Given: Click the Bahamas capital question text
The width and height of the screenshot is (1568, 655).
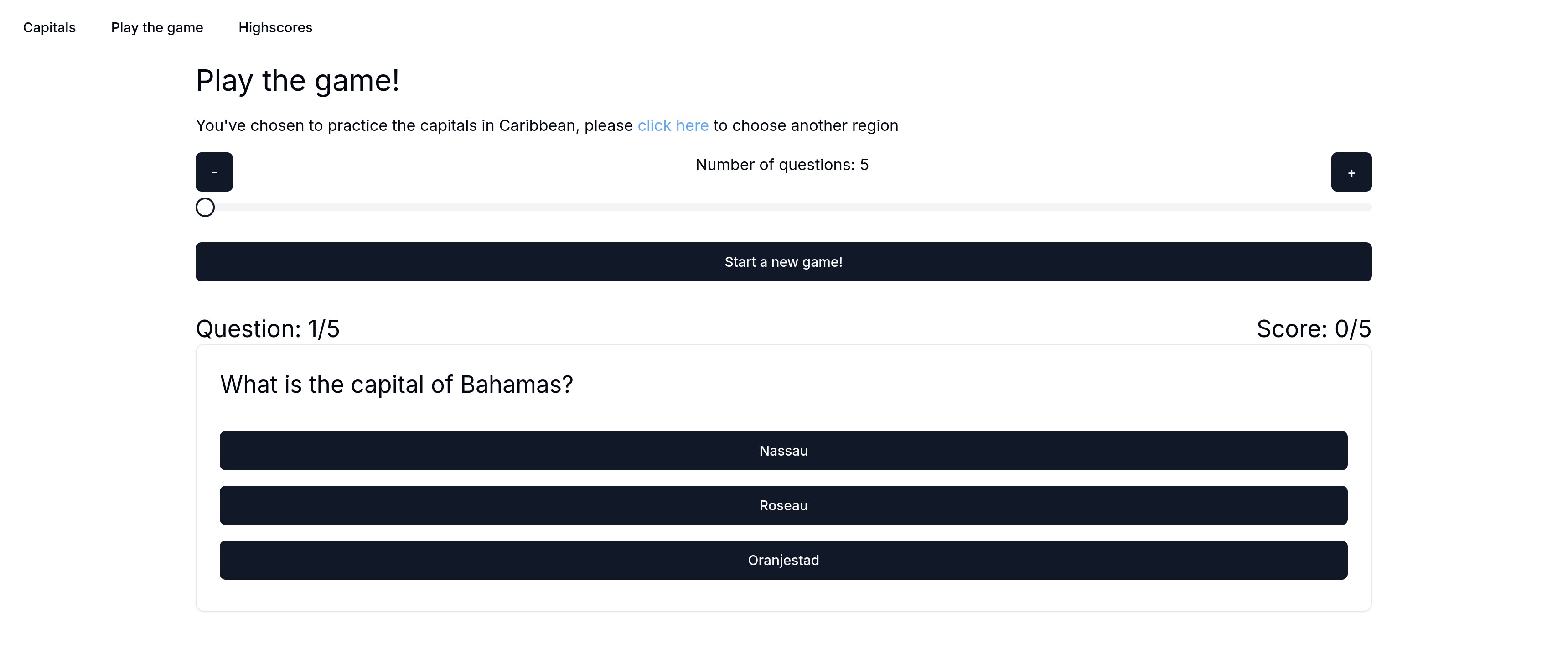Looking at the screenshot, I should coord(396,385).
